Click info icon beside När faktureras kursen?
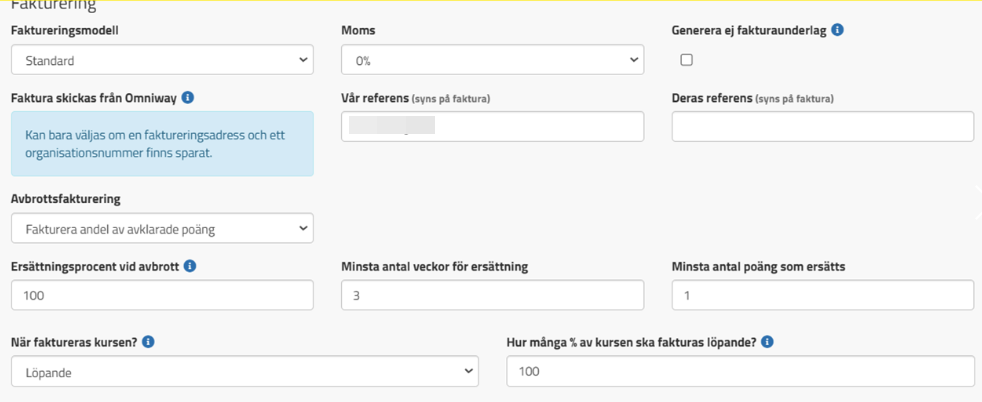982x402 pixels. pos(148,342)
